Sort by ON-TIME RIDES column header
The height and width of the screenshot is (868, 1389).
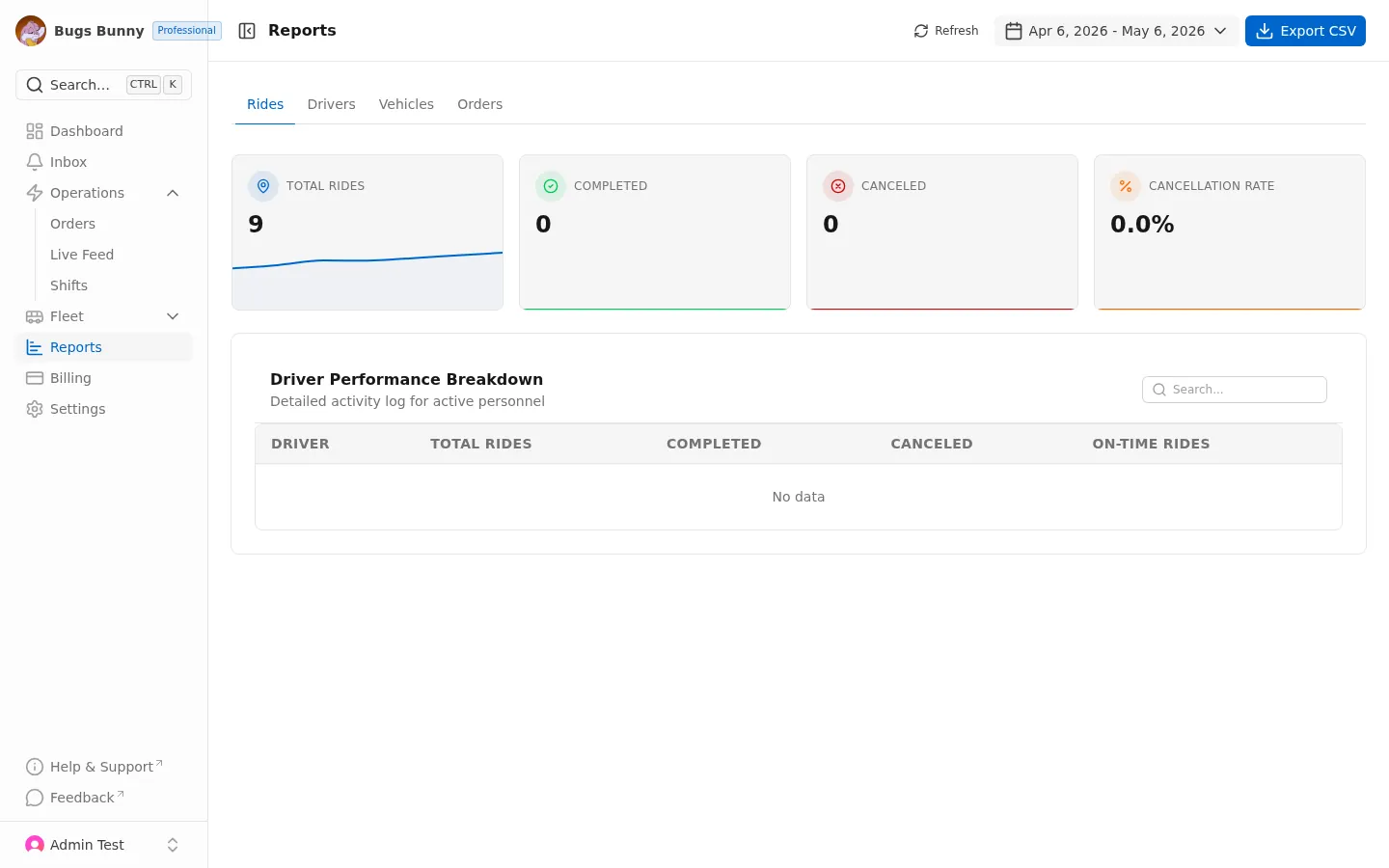(1151, 444)
